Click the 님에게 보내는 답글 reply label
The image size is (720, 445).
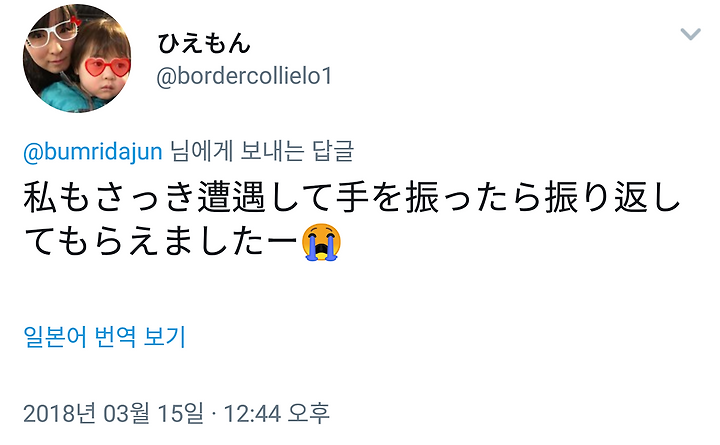click(262, 151)
